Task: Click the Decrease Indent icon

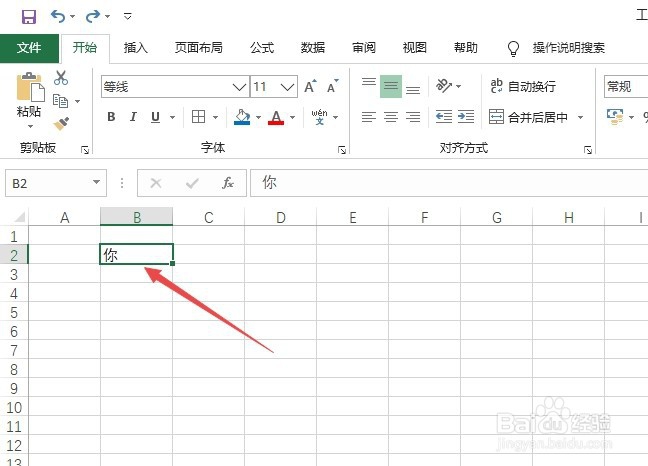Action: [444, 117]
